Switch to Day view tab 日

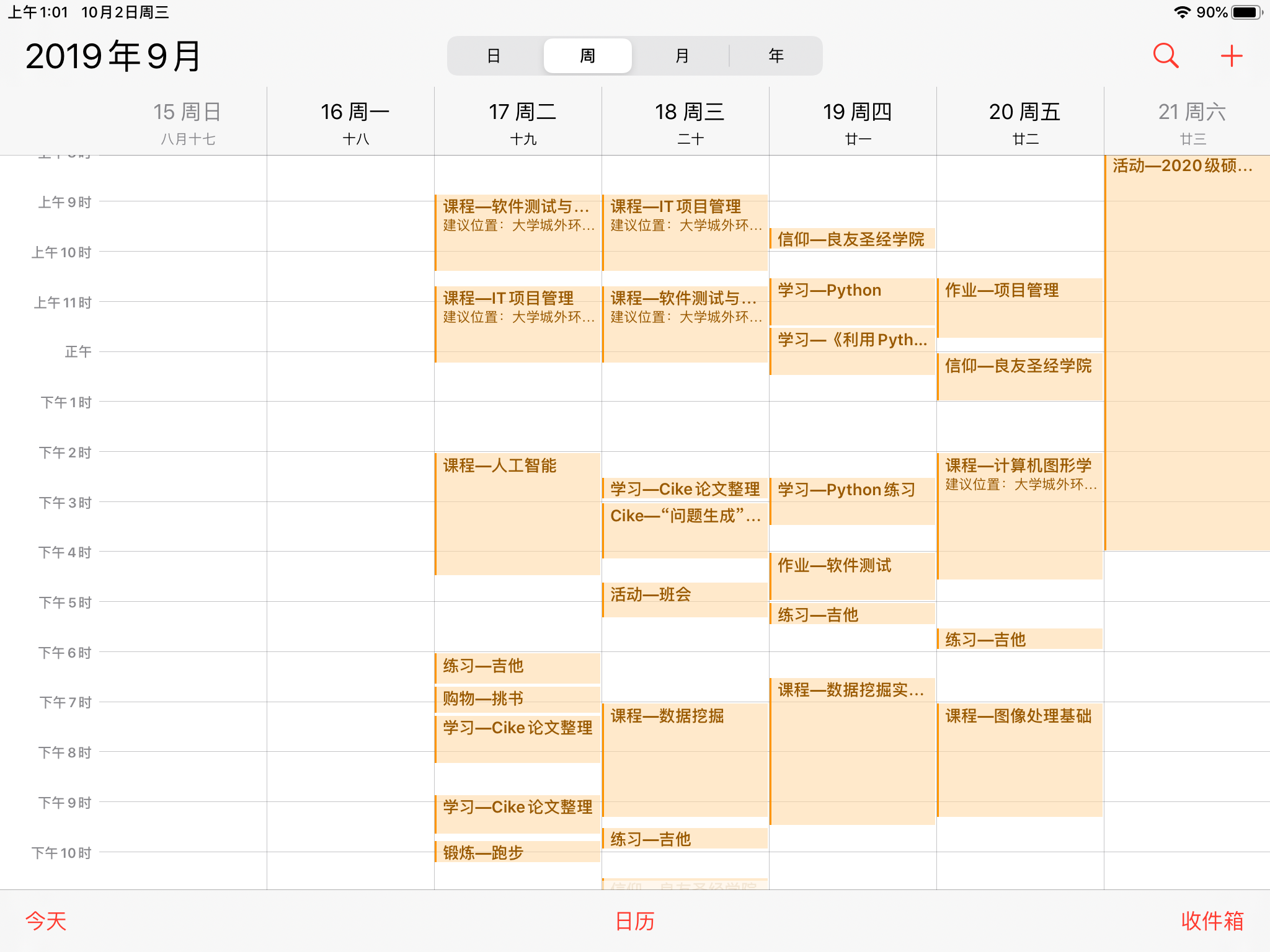(x=494, y=56)
